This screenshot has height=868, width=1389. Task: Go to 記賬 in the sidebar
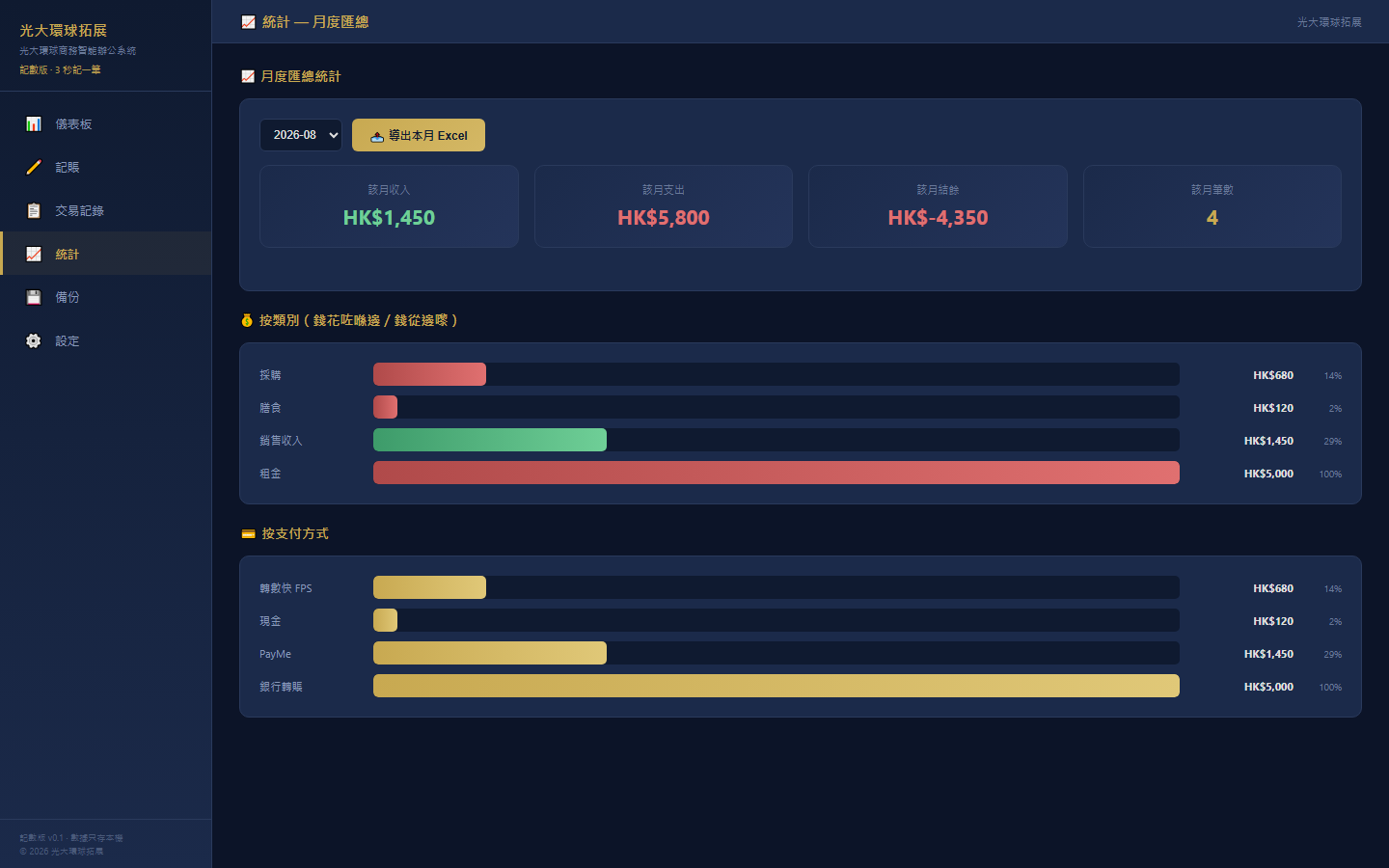[x=106, y=167]
